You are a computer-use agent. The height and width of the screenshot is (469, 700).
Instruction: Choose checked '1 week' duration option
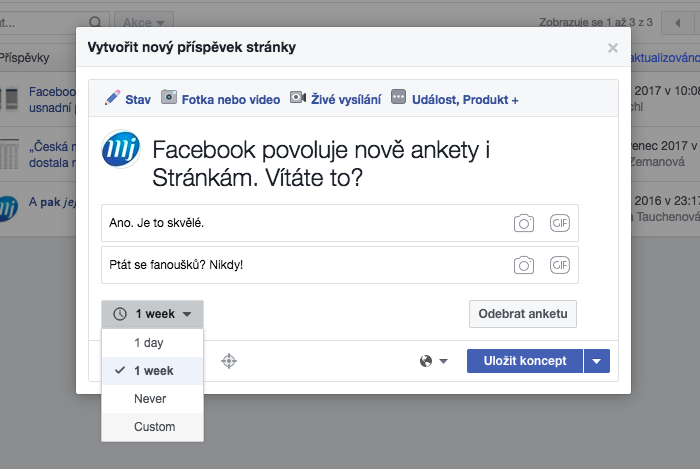point(153,371)
